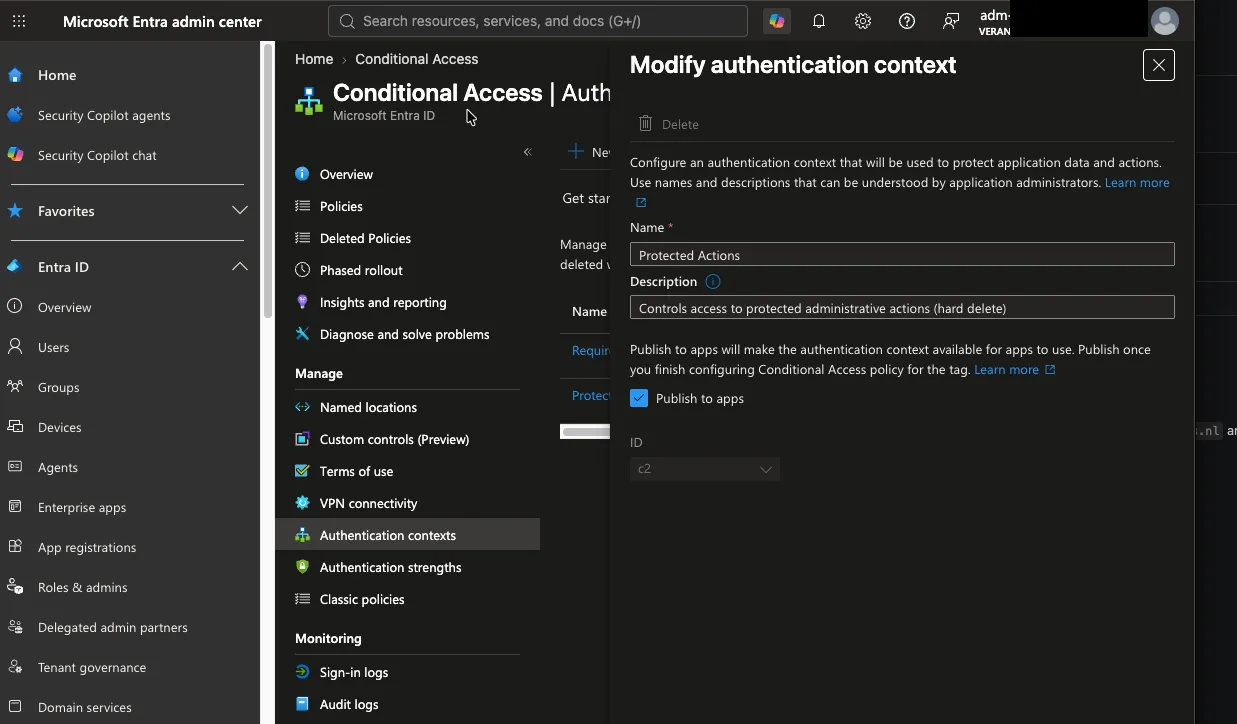Click the Users icon in sidebar
Screen dimensions: 1237x724
15,347
